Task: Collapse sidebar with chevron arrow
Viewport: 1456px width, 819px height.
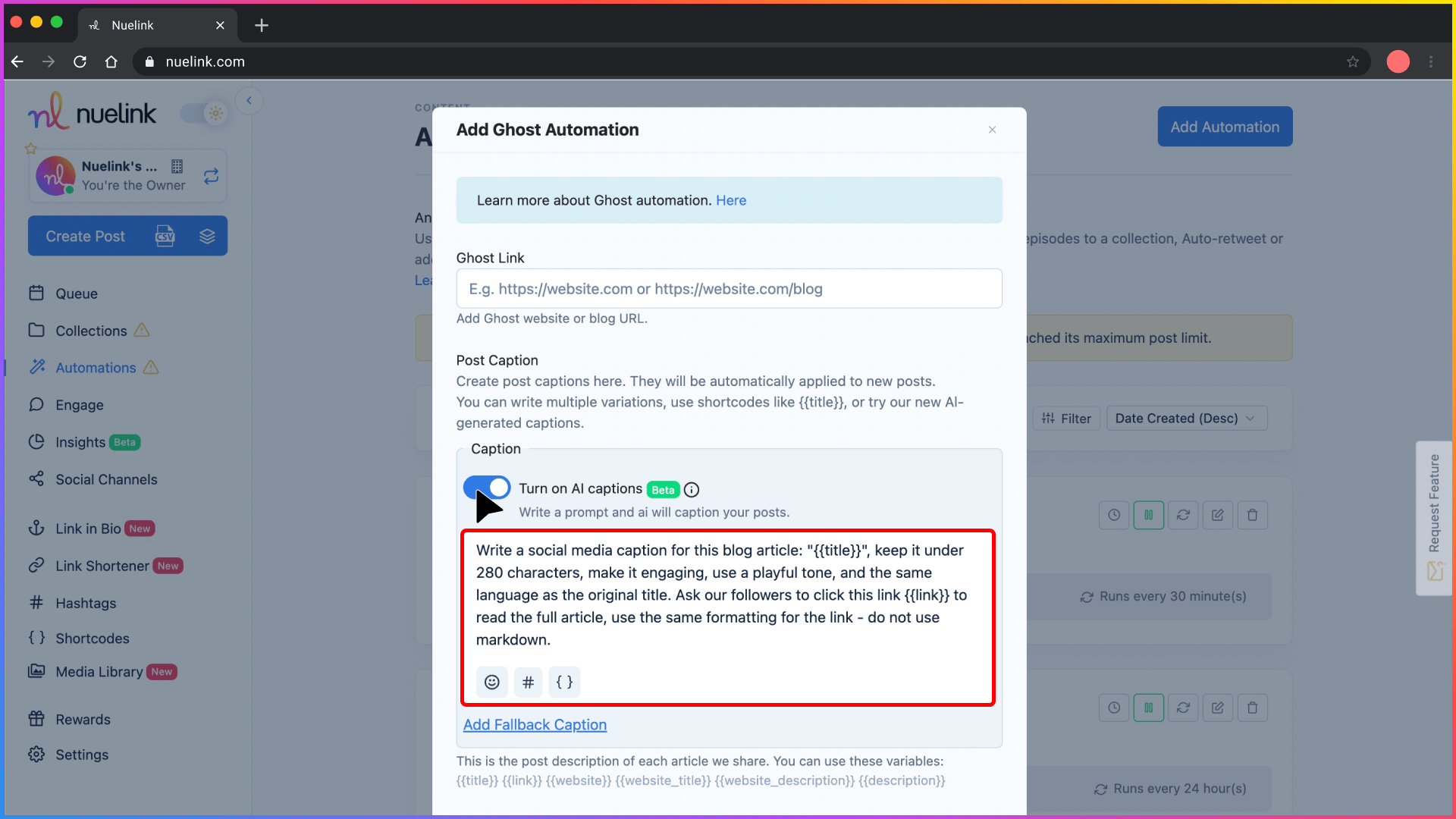Action: click(x=249, y=100)
